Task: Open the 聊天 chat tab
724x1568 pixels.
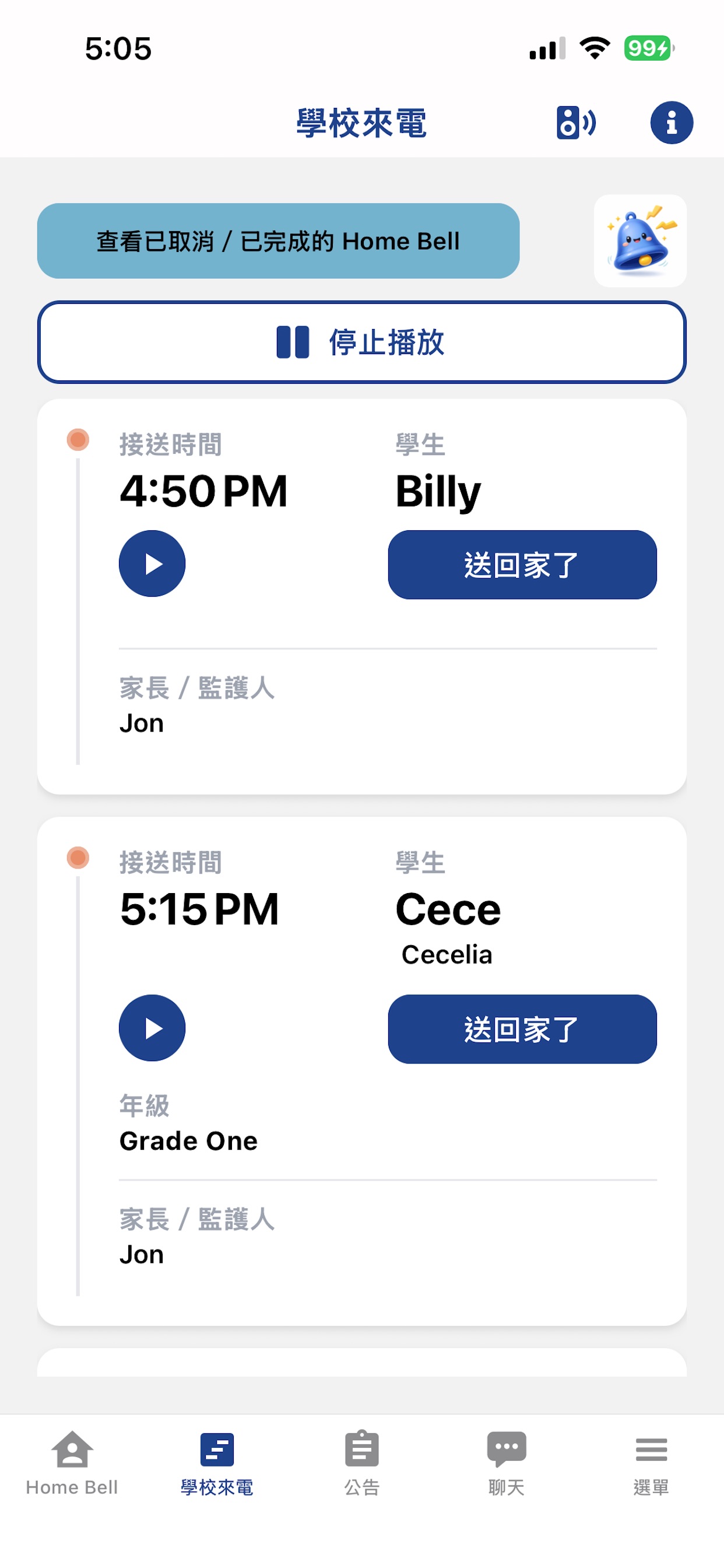Action: point(506,1464)
